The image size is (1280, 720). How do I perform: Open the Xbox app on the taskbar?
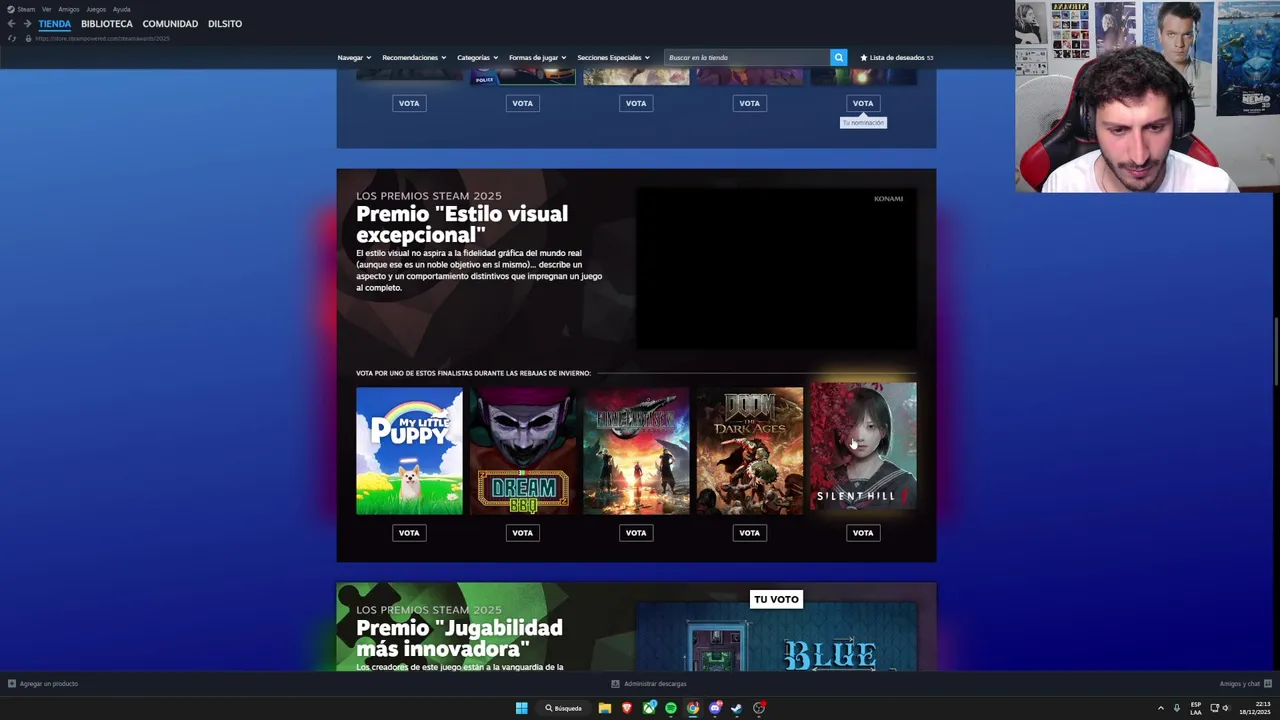pyautogui.click(x=649, y=708)
